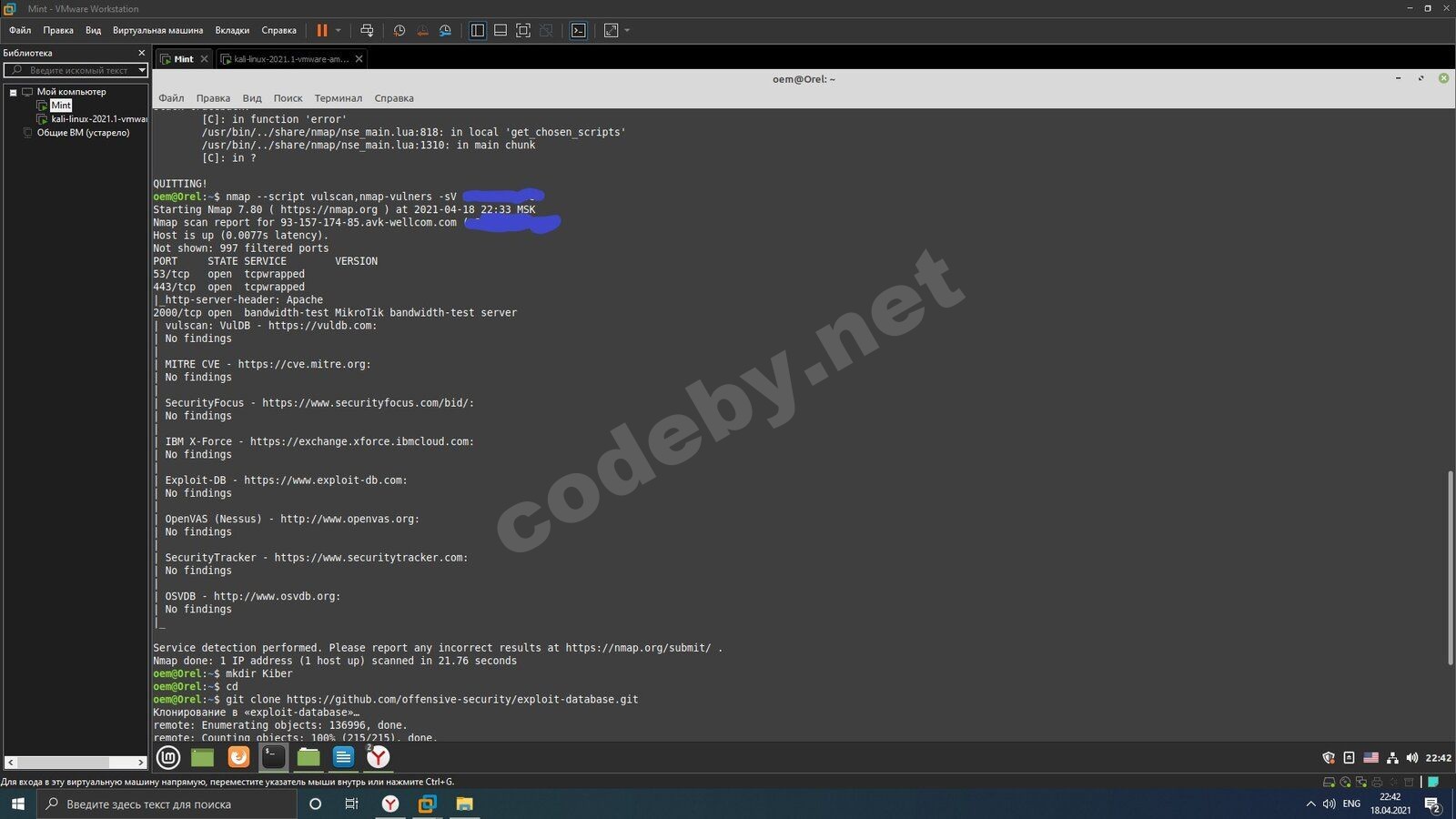The height and width of the screenshot is (819, 1456).
Task: Click the Mint network connection tray icon
Action: tap(1392, 758)
